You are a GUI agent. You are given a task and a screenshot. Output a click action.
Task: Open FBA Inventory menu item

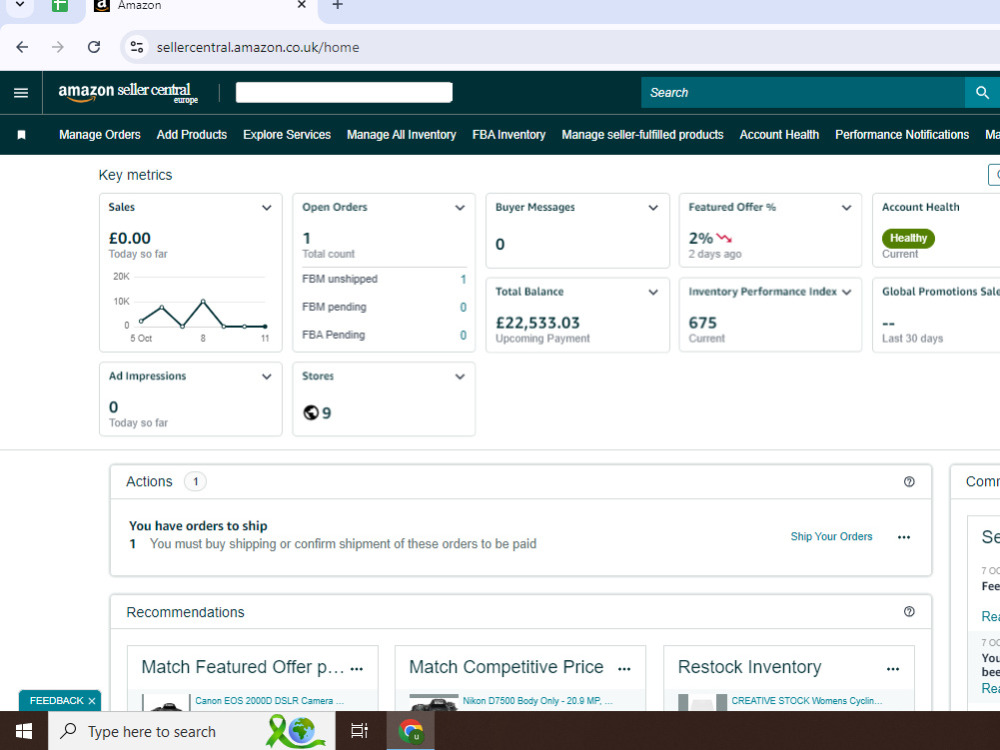coord(509,135)
